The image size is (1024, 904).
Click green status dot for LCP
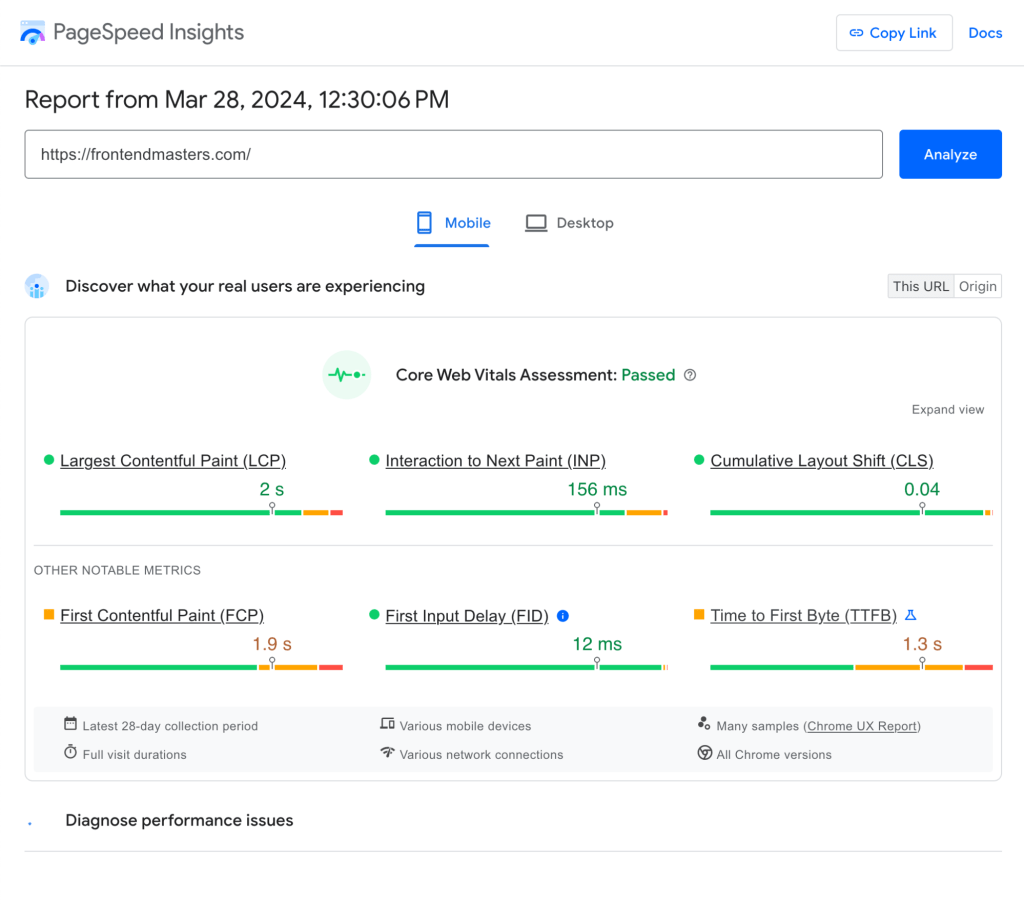tap(48, 460)
